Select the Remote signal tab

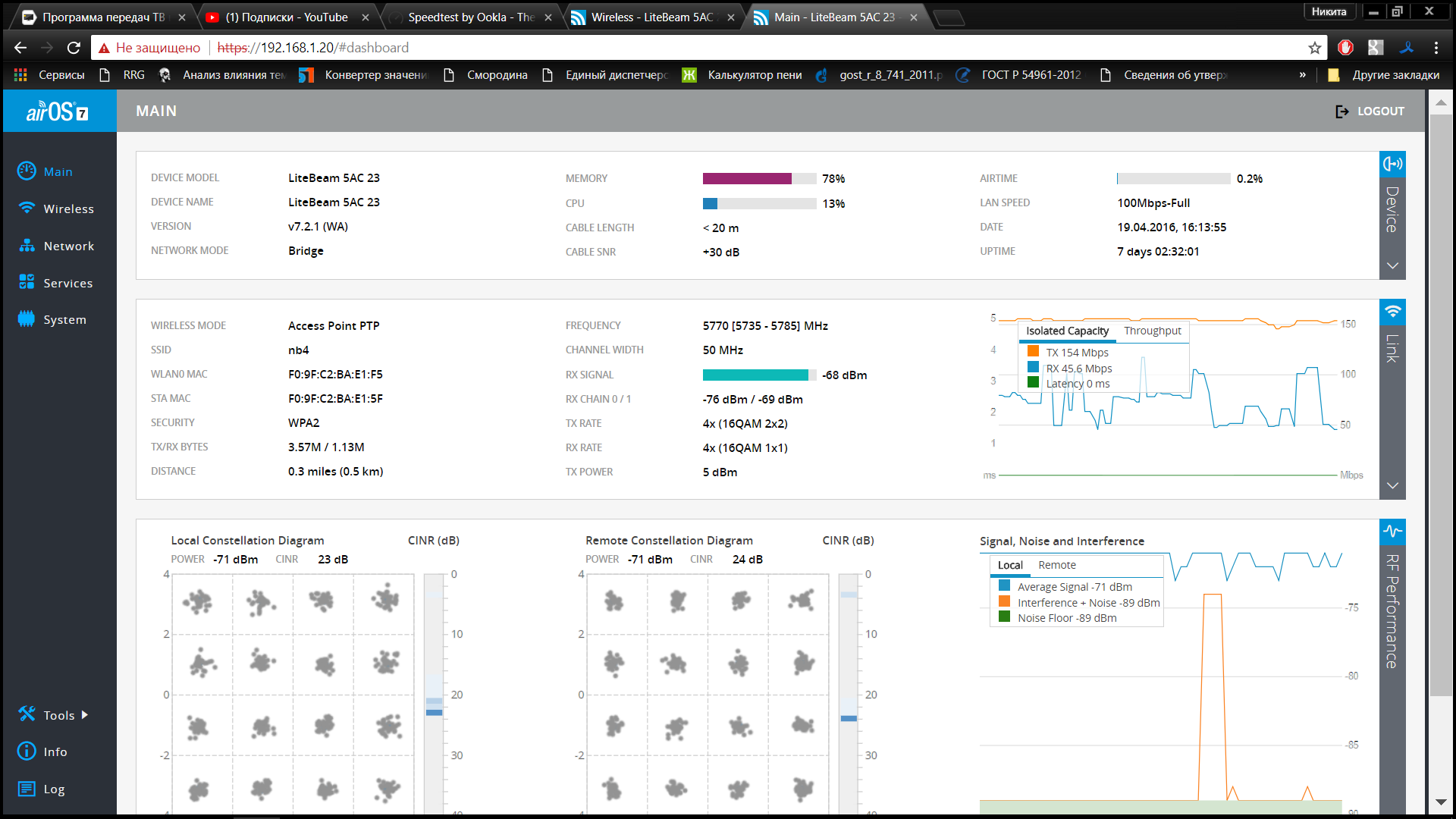click(x=1057, y=565)
